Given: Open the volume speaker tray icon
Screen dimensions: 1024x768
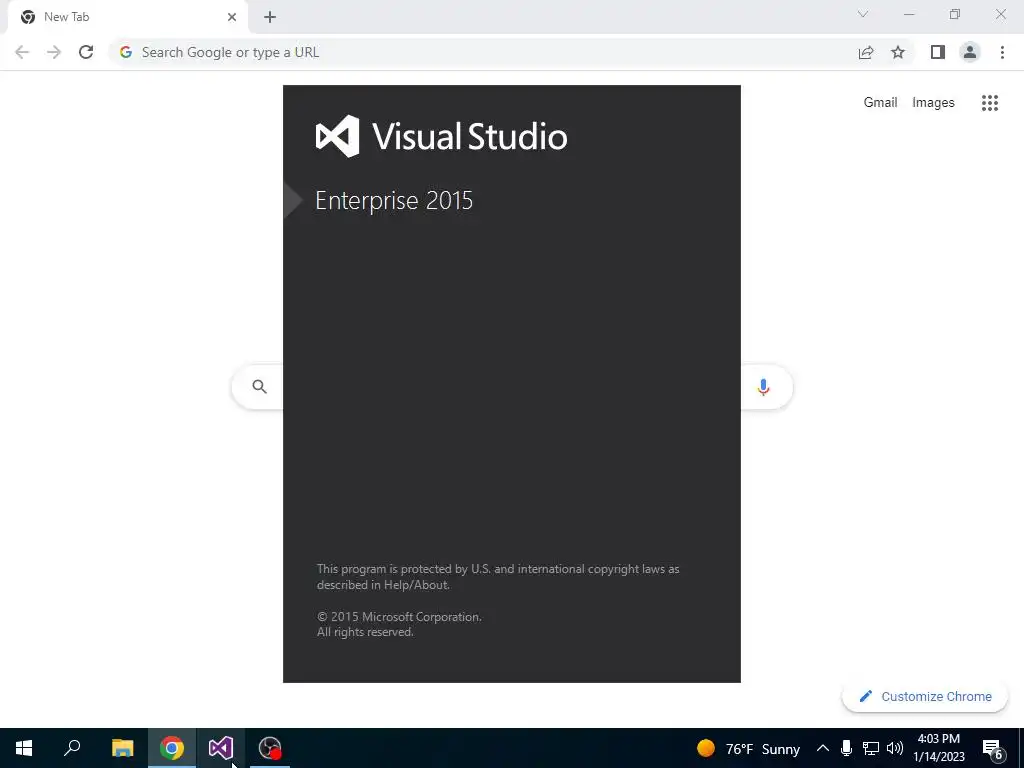Looking at the screenshot, I should pyautogui.click(x=895, y=748).
